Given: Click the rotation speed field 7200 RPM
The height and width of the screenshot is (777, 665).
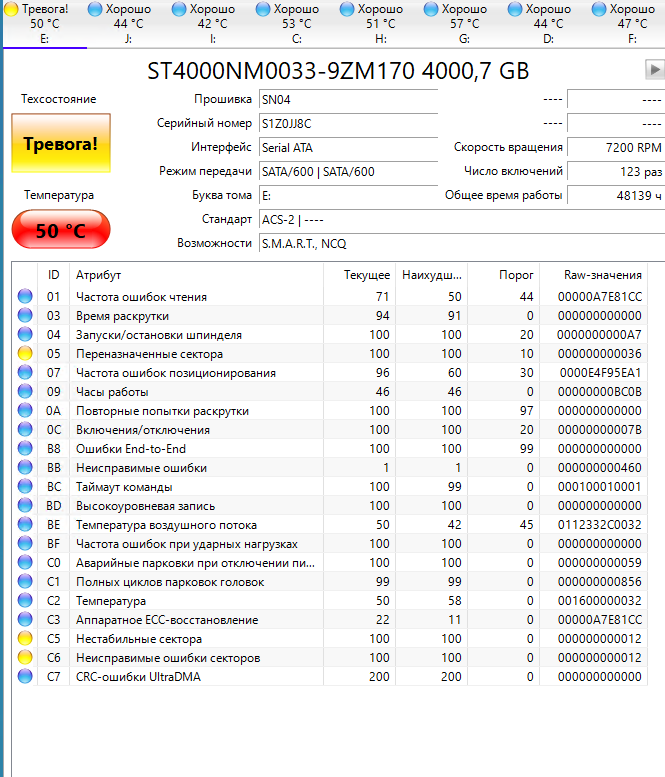Looking at the screenshot, I should pos(616,148).
